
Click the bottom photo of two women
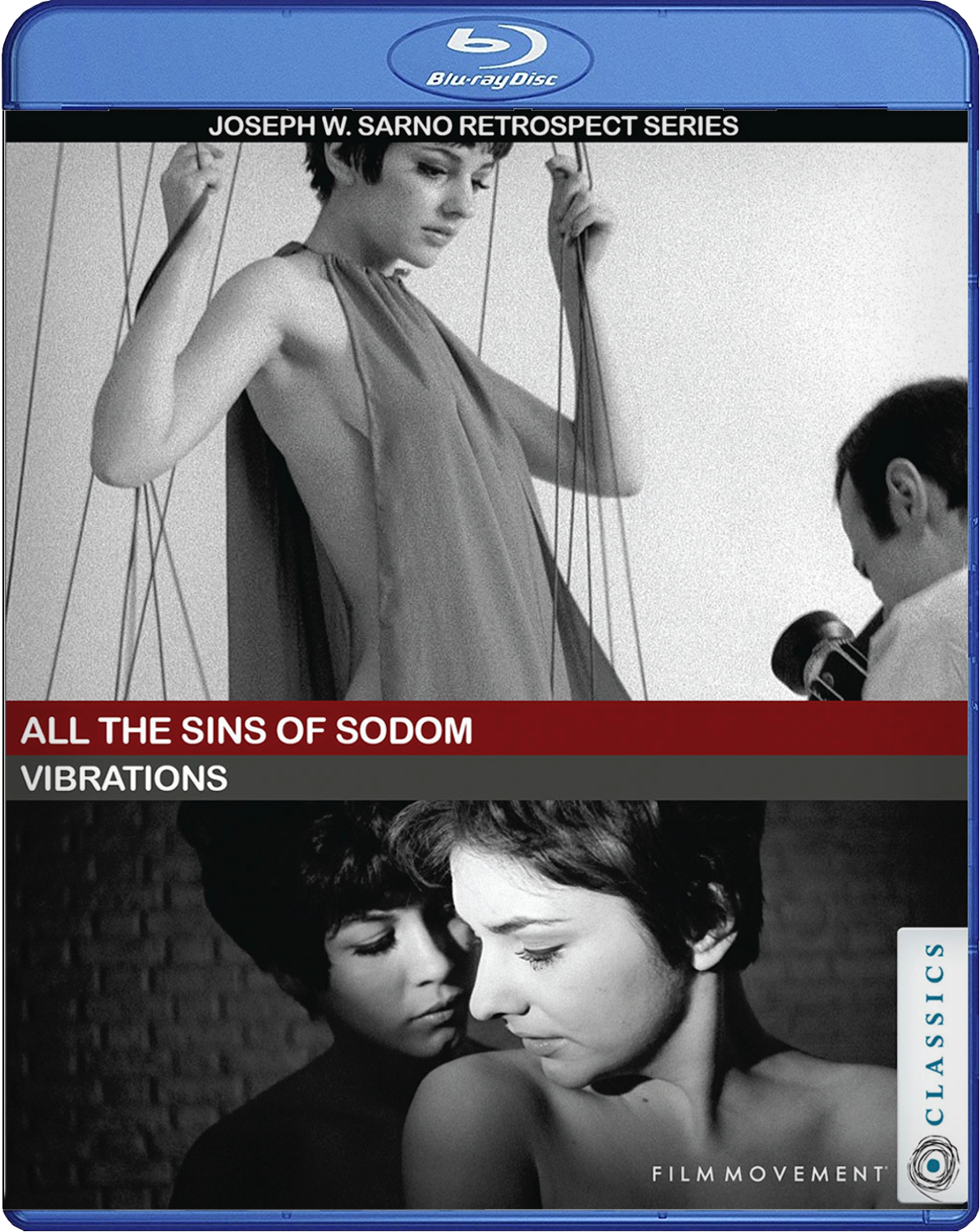486,1004
